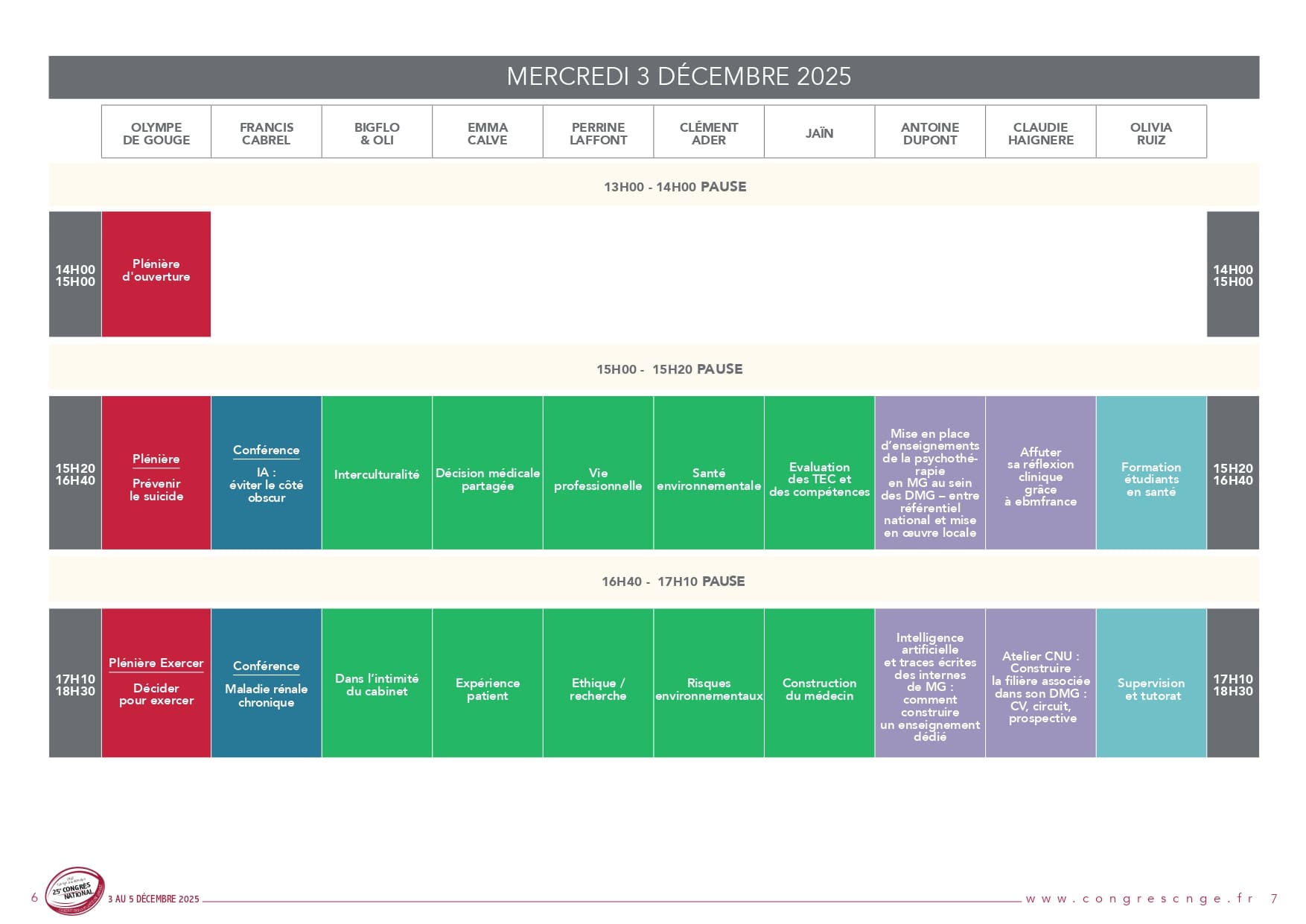Select the Olympe de Gouge room header

click(x=156, y=133)
